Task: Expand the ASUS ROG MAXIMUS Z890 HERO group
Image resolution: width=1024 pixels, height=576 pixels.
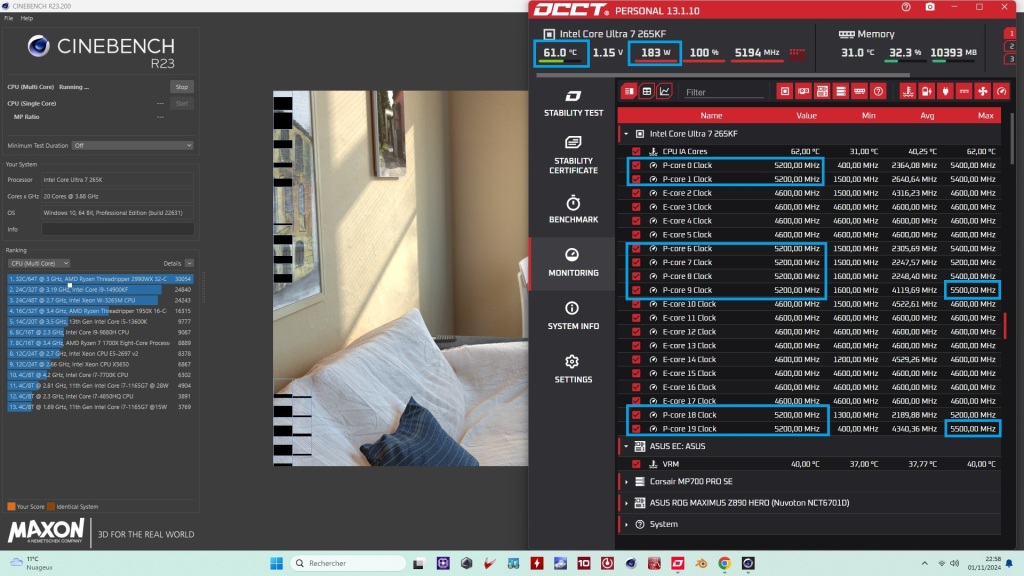Action: (x=626, y=504)
